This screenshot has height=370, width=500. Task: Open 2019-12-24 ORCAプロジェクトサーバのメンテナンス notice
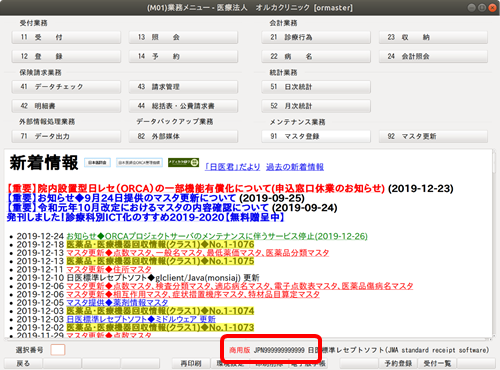(217, 236)
